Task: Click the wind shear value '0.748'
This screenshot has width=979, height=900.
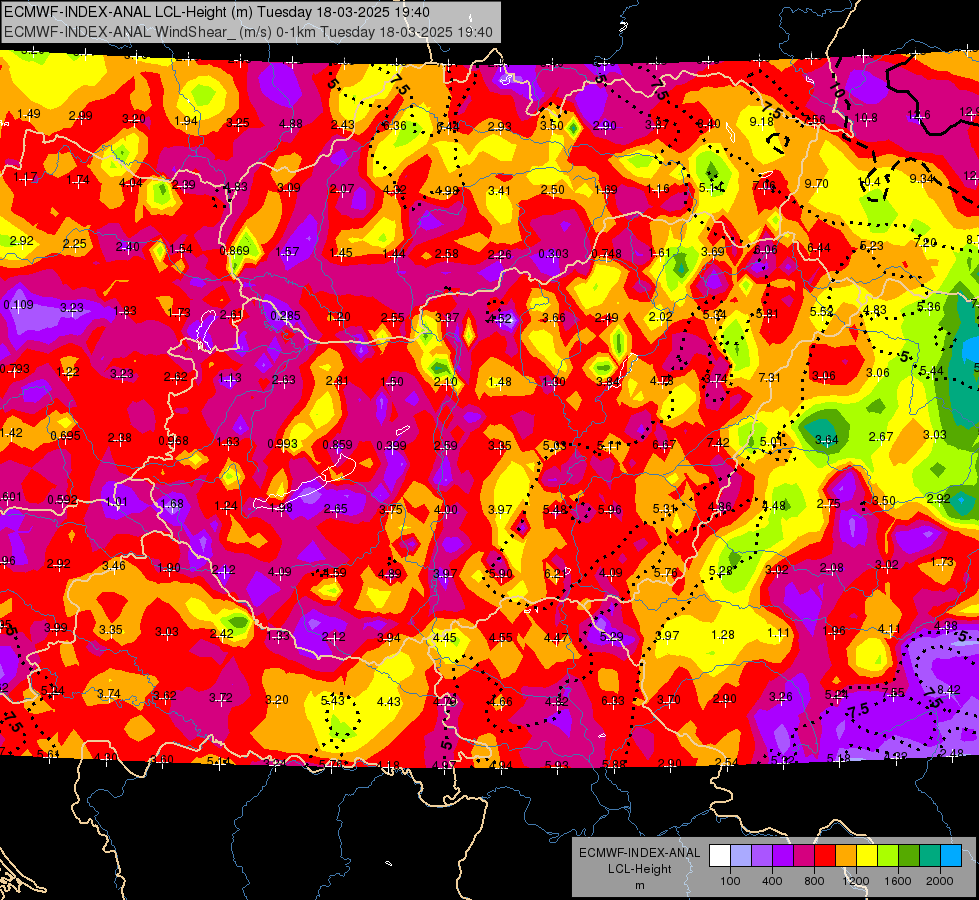Action: (x=606, y=254)
